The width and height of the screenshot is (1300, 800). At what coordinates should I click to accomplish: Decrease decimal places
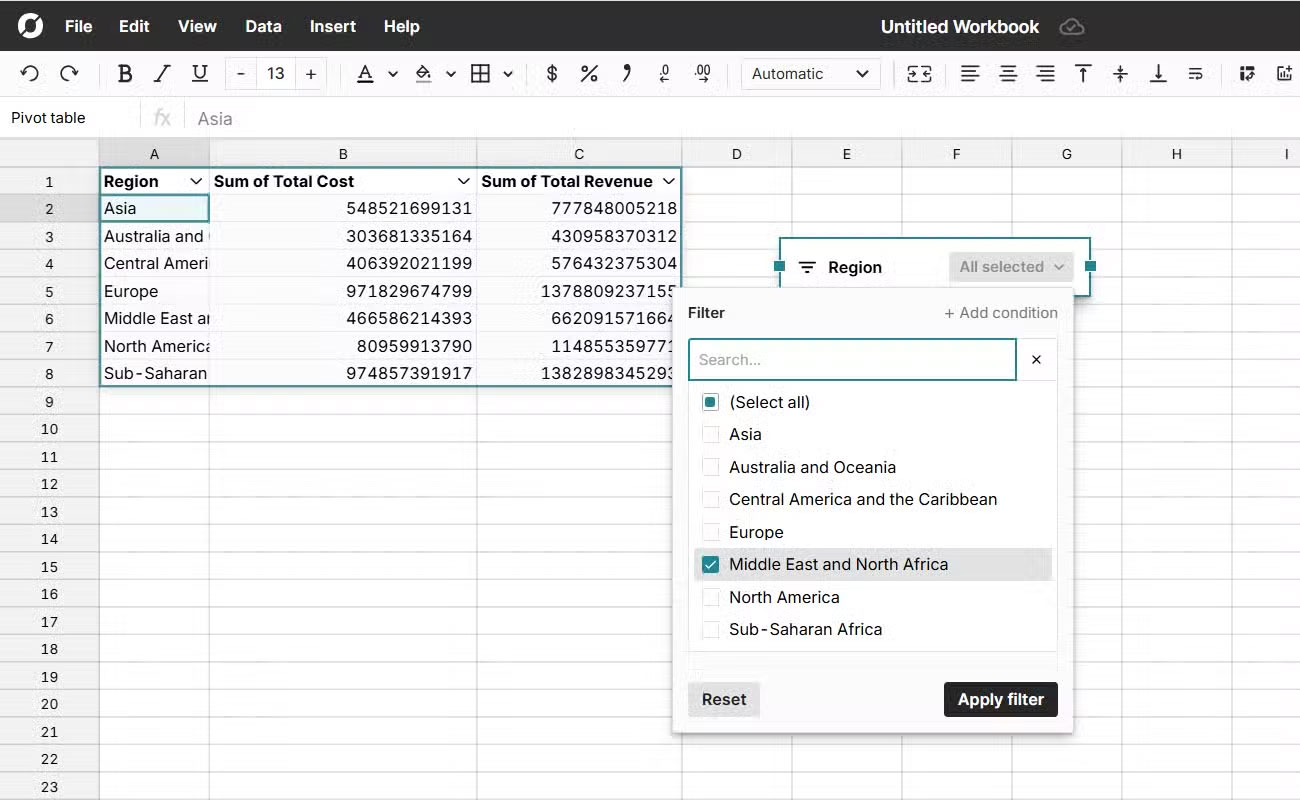(x=663, y=73)
